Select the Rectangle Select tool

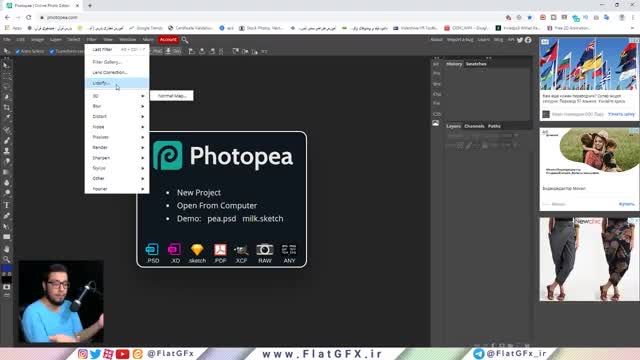pyautogui.click(x=7, y=76)
